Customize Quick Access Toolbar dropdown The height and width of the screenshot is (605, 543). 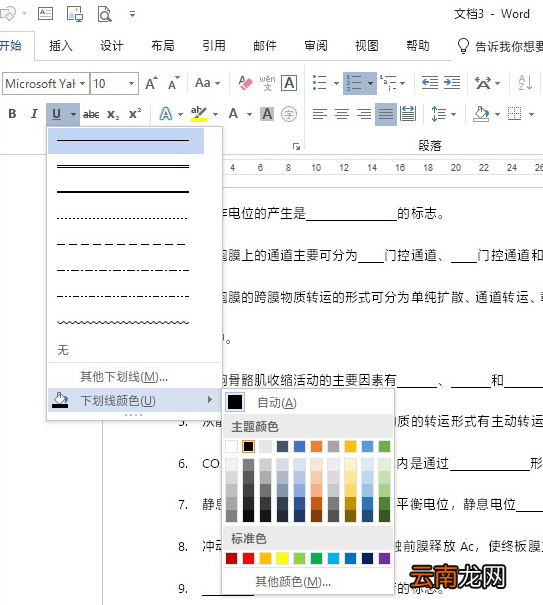(132, 14)
